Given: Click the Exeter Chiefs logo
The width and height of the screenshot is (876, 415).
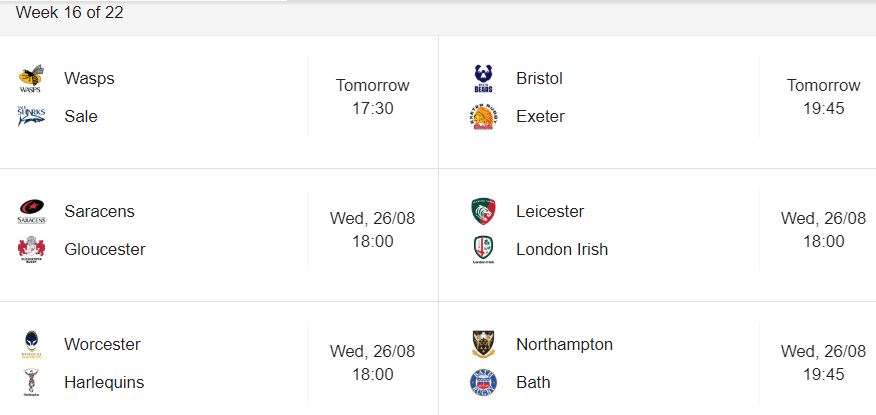Looking at the screenshot, I should coord(483,117).
